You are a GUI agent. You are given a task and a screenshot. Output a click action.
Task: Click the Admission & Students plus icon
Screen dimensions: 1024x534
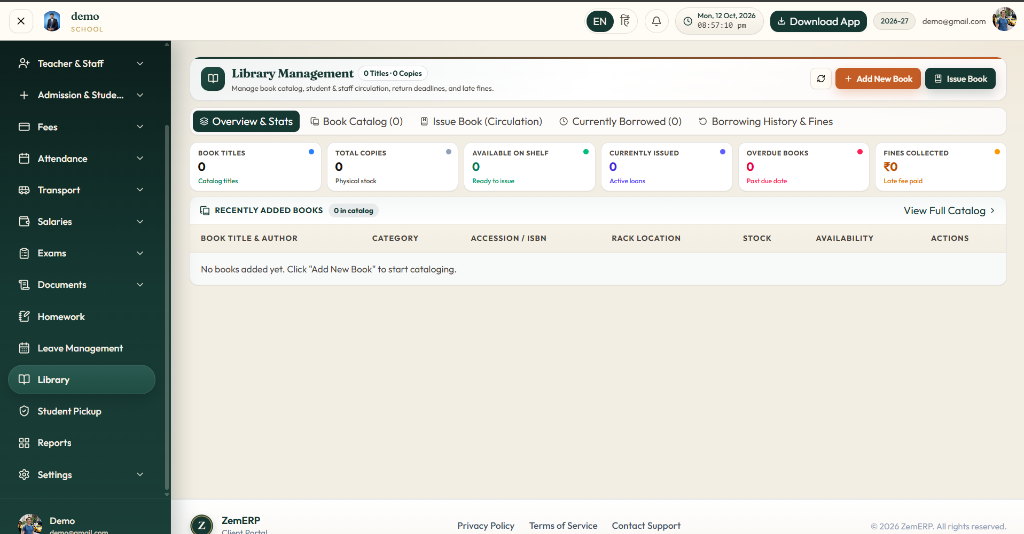coord(24,95)
